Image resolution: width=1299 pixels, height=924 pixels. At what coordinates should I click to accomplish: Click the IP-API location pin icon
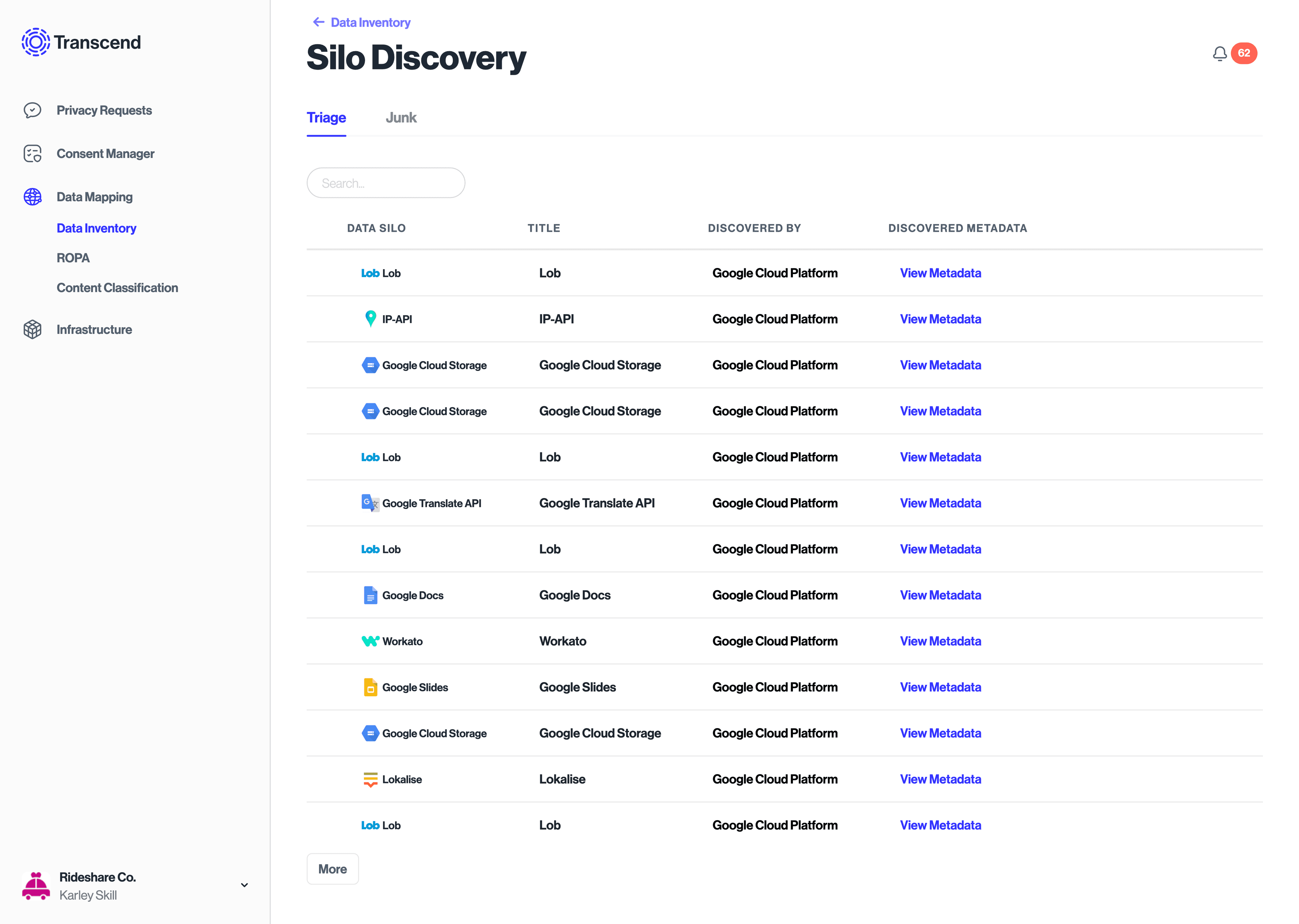[370, 319]
